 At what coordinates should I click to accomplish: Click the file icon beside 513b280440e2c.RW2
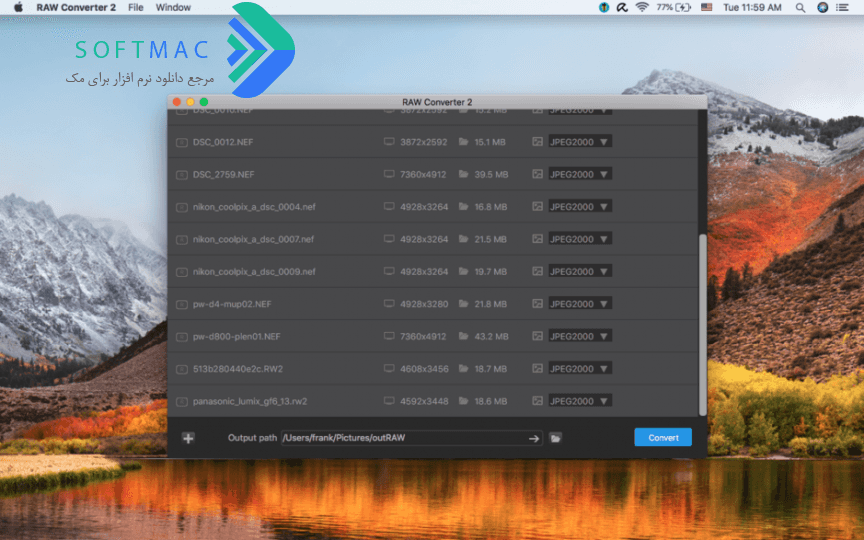coord(182,369)
